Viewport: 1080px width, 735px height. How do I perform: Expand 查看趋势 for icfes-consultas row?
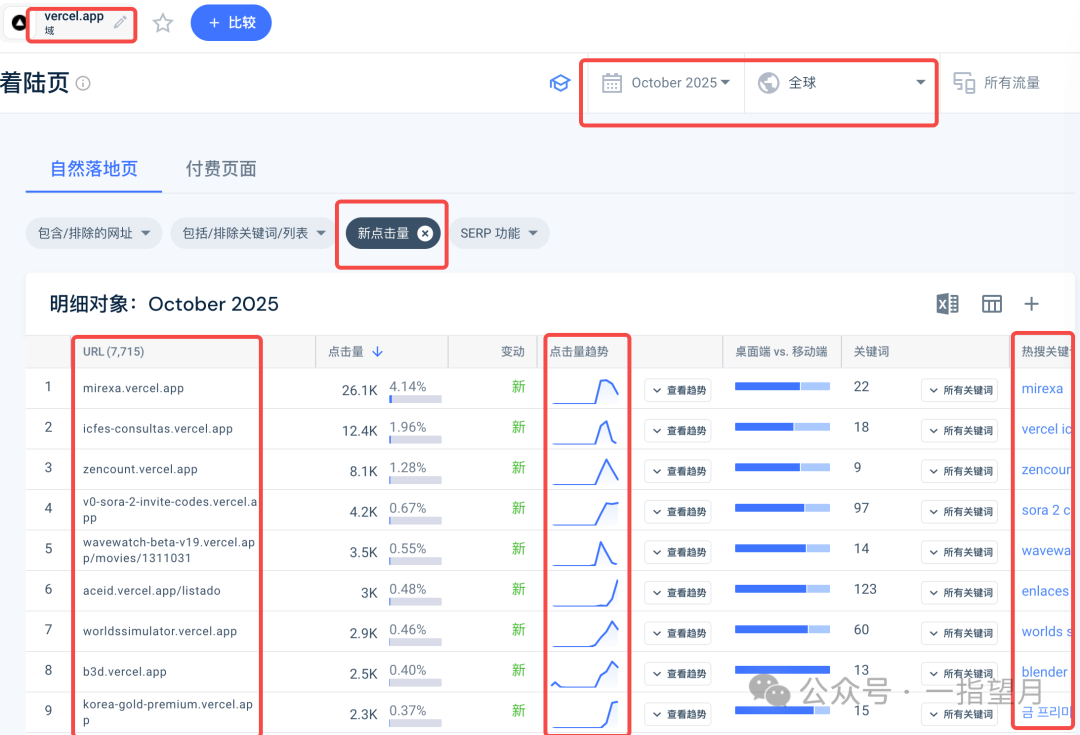(678, 431)
